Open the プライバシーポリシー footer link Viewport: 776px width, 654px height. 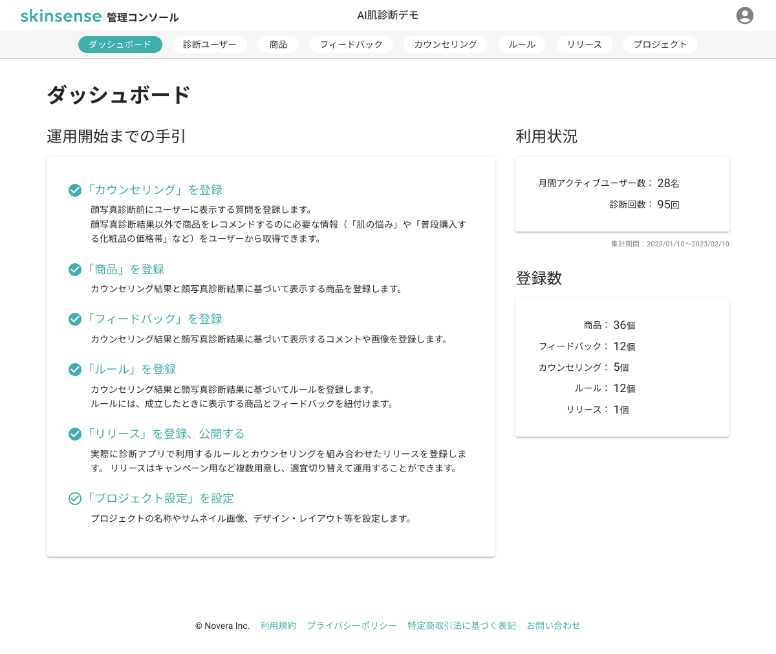click(352, 626)
